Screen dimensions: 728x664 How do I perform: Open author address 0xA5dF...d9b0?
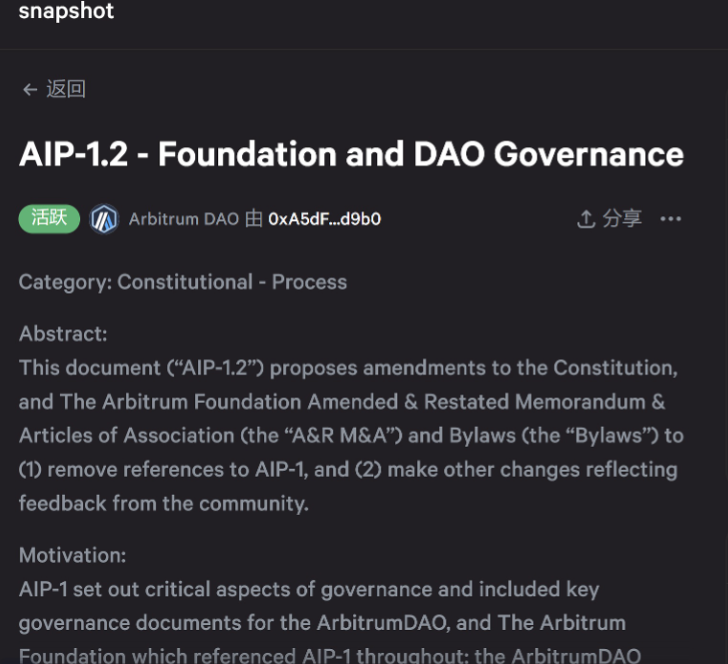pyautogui.click(x=324, y=219)
